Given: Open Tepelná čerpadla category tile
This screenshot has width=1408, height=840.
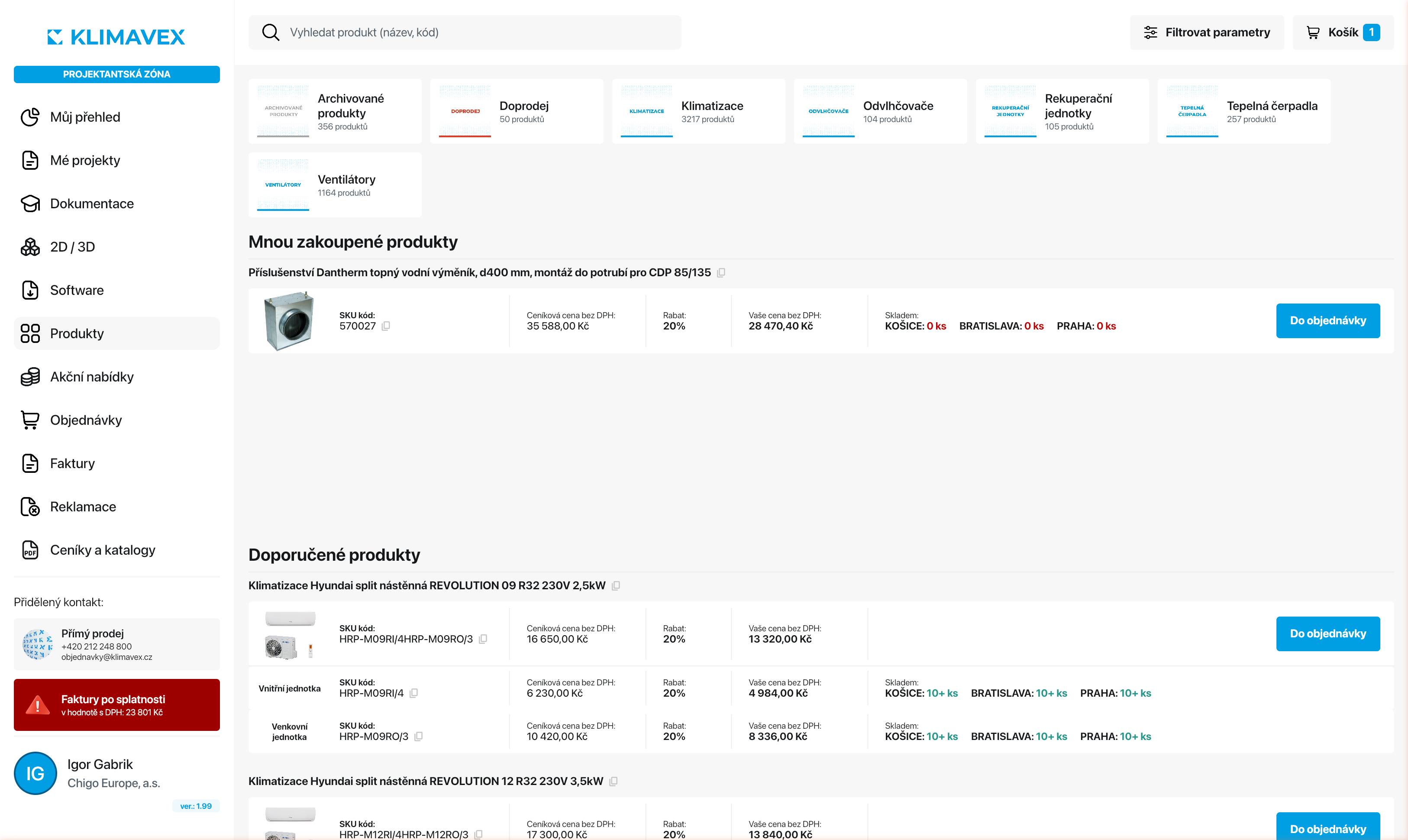Looking at the screenshot, I should [x=1244, y=112].
